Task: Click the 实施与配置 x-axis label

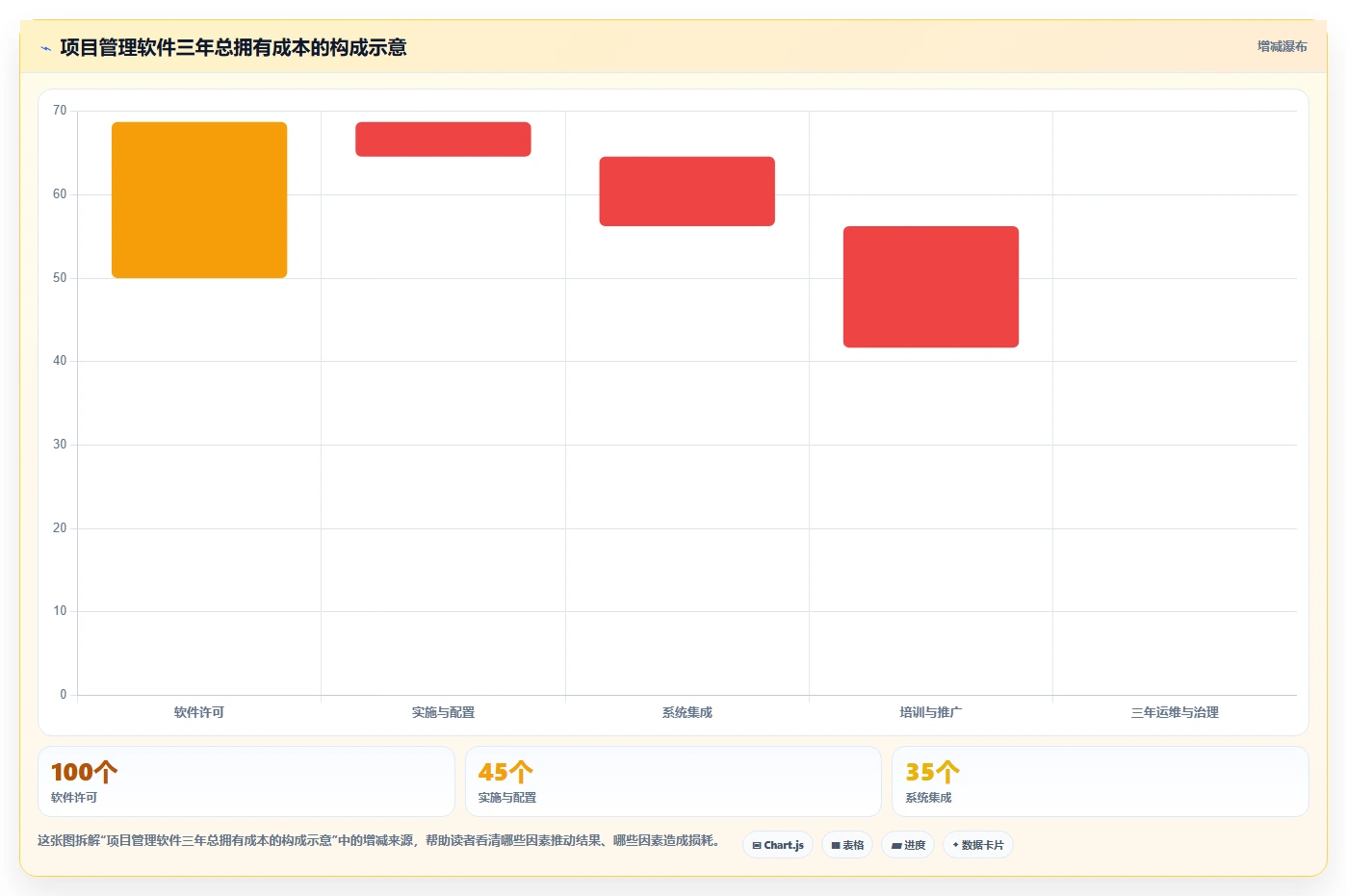Action: (x=443, y=712)
